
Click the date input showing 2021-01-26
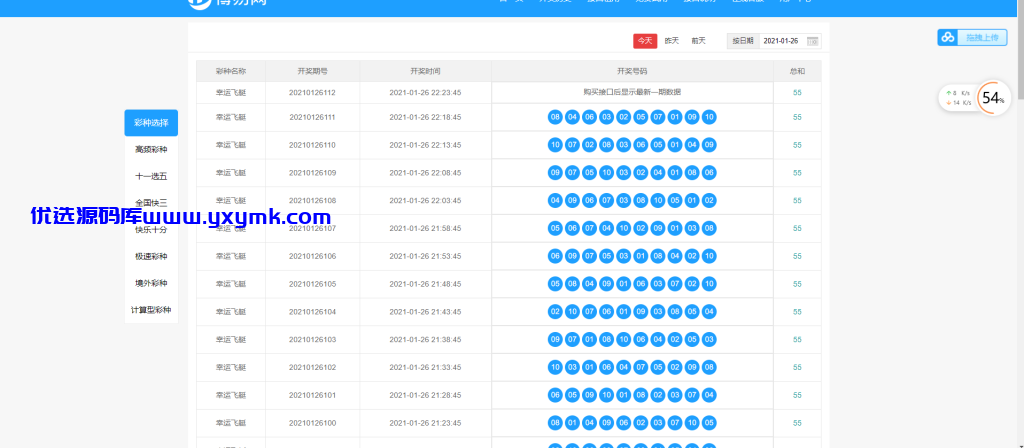790,40
